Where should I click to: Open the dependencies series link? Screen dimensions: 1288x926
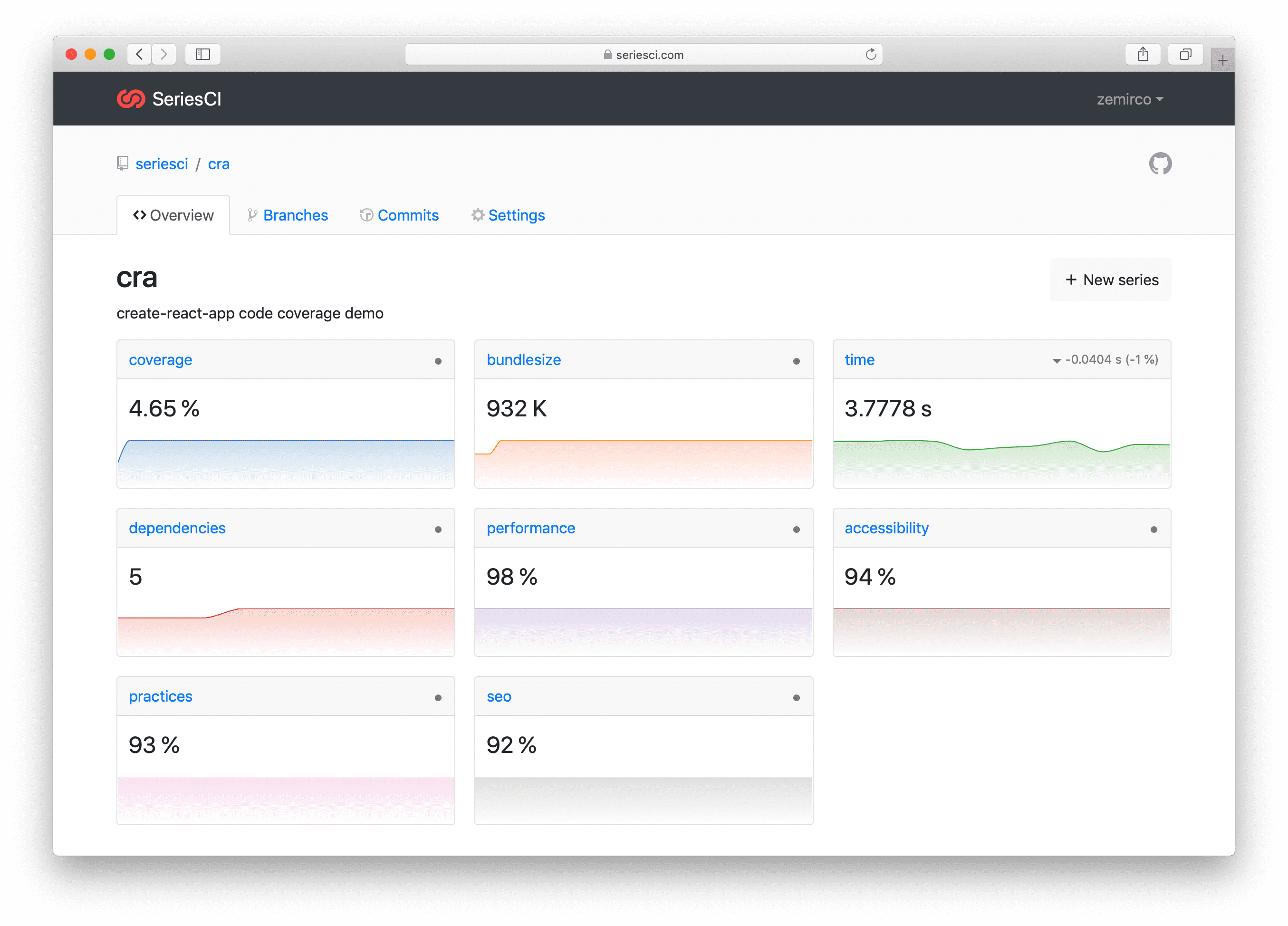pos(177,528)
